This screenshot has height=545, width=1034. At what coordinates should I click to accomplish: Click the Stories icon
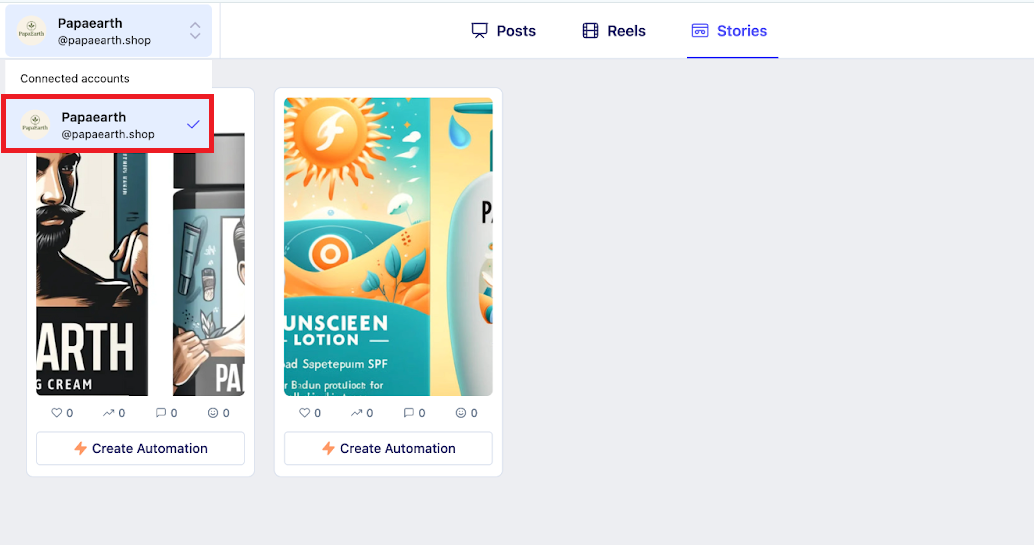pyautogui.click(x=700, y=31)
